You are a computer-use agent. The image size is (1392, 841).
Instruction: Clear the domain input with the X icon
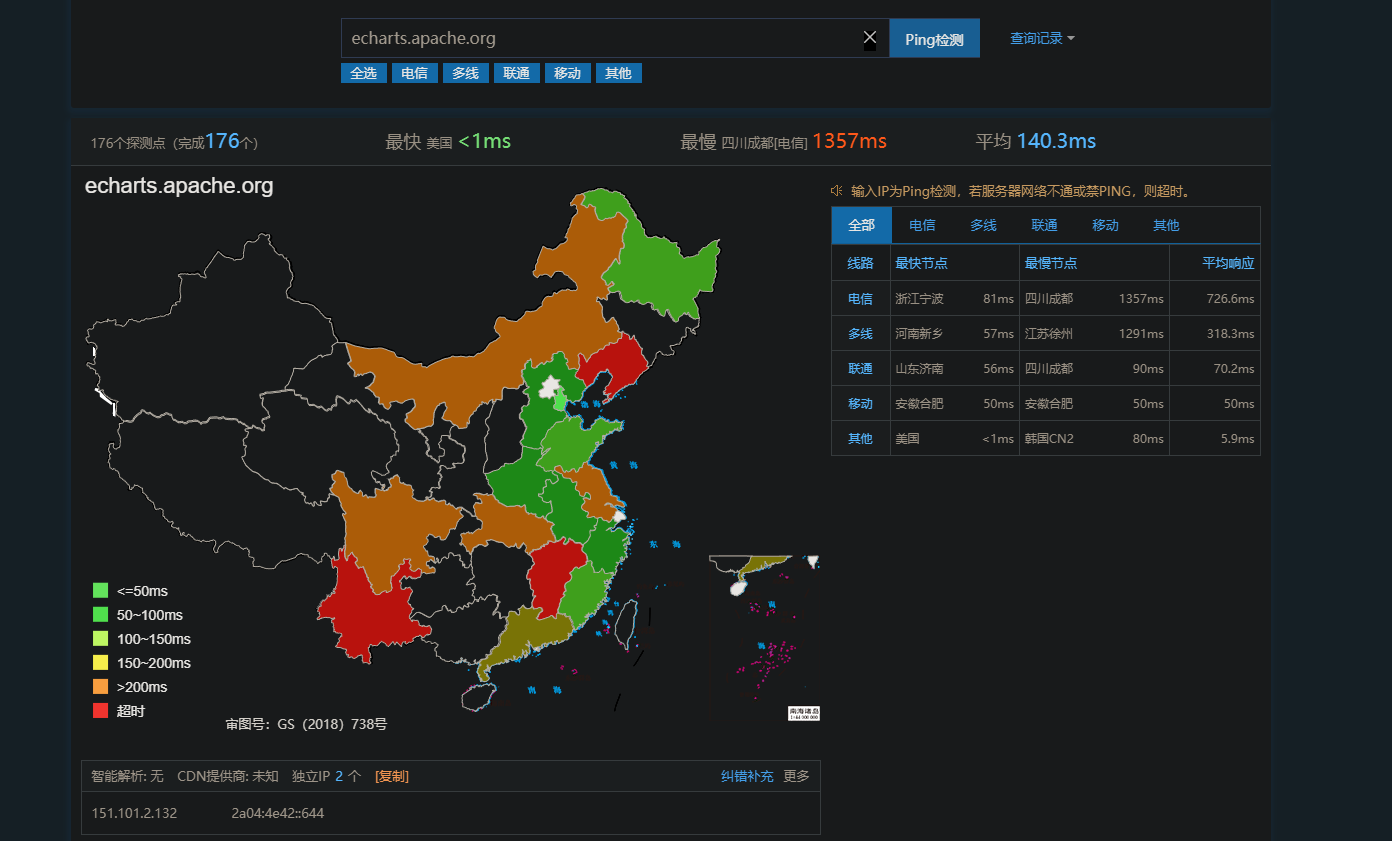(x=870, y=38)
